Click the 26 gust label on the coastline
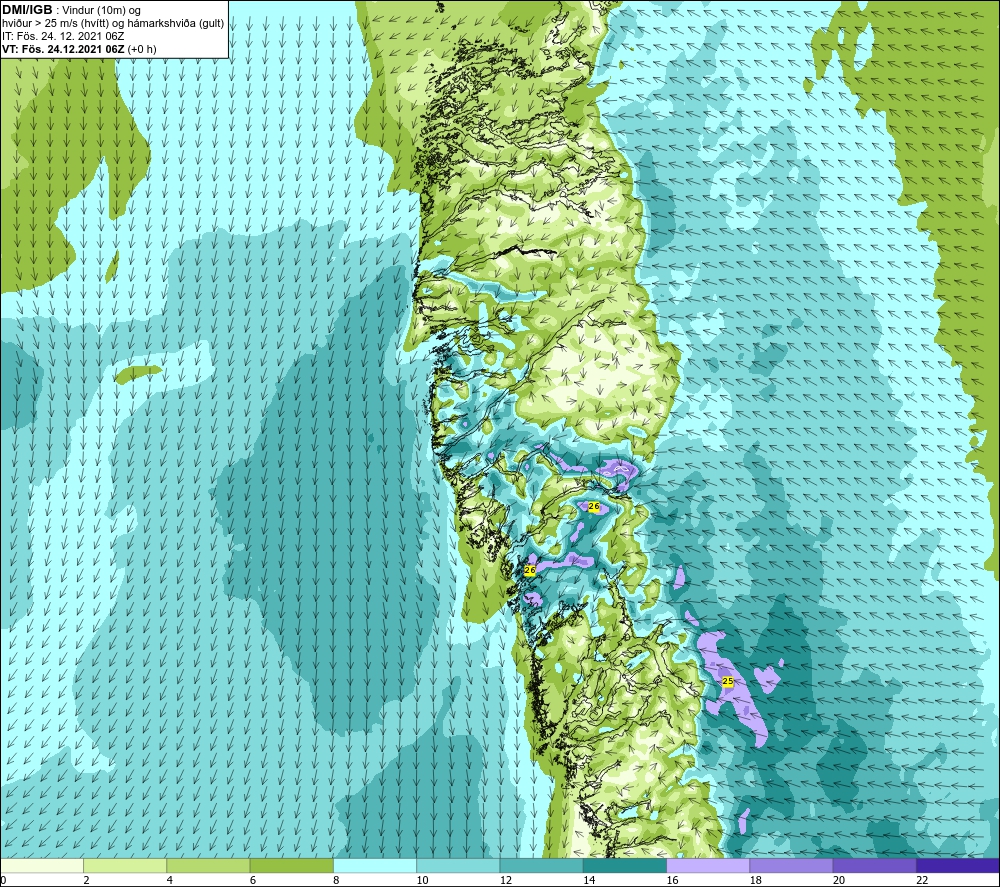Image resolution: width=1000 pixels, height=887 pixels. pos(529,570)
